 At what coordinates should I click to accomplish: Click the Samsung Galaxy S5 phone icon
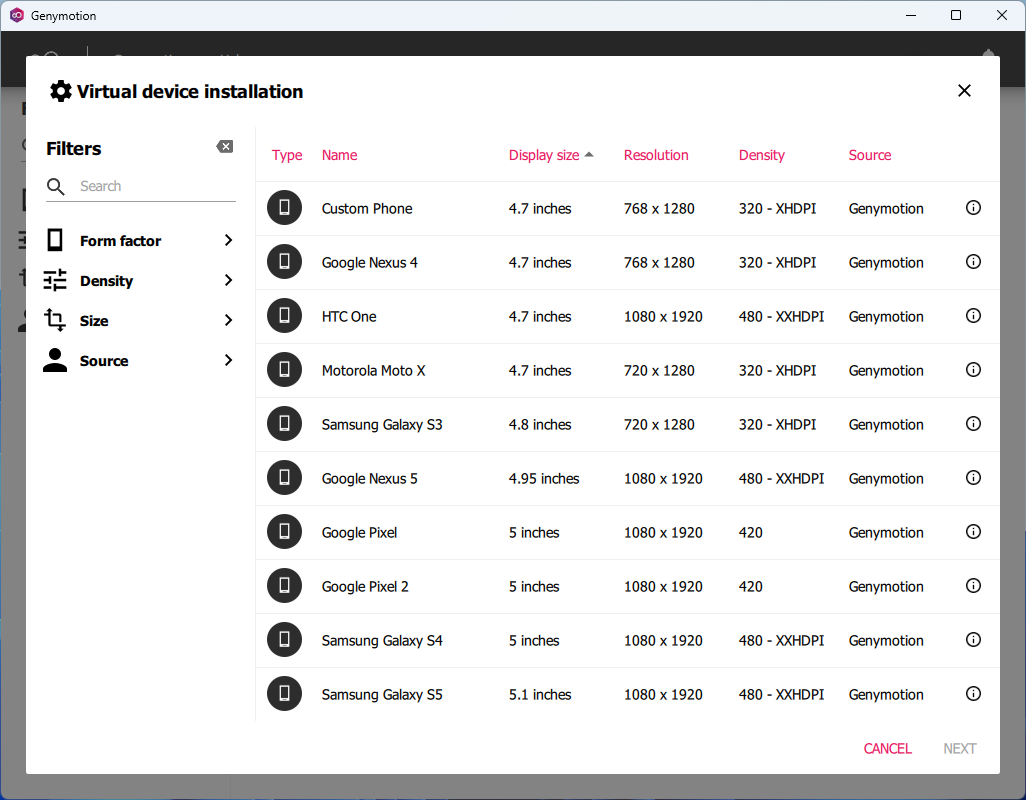pos(284,693)
